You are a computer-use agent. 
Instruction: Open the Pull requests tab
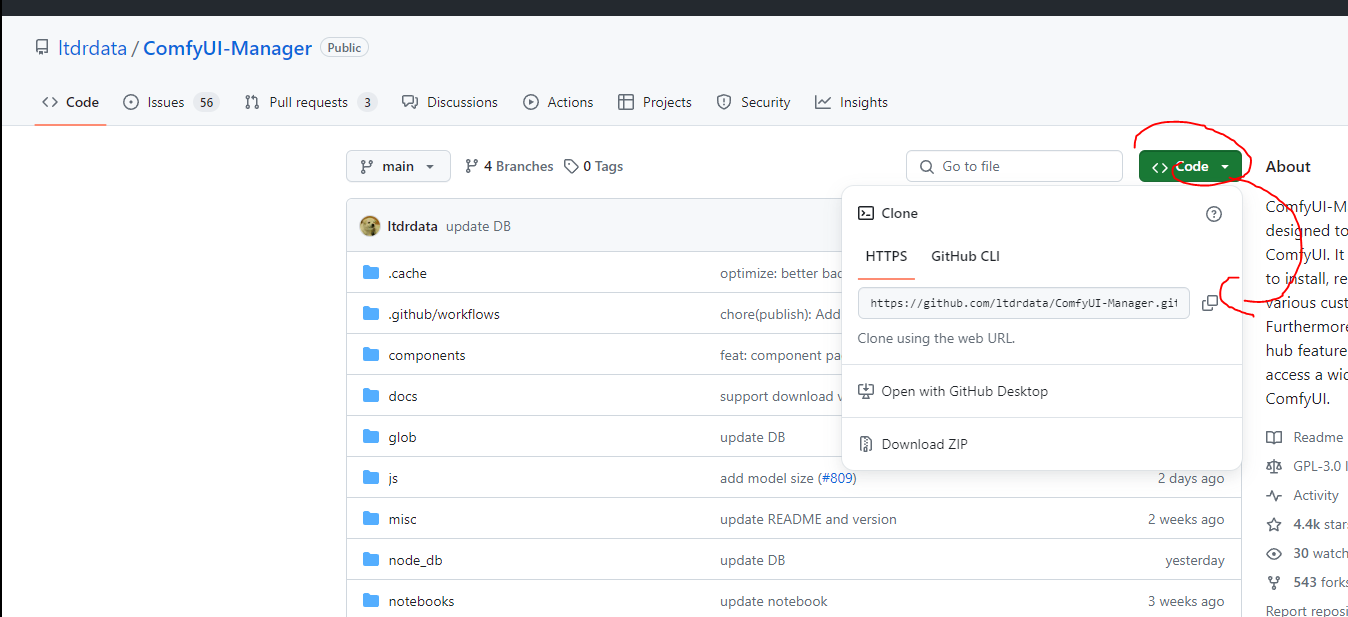tap(310, 102)
